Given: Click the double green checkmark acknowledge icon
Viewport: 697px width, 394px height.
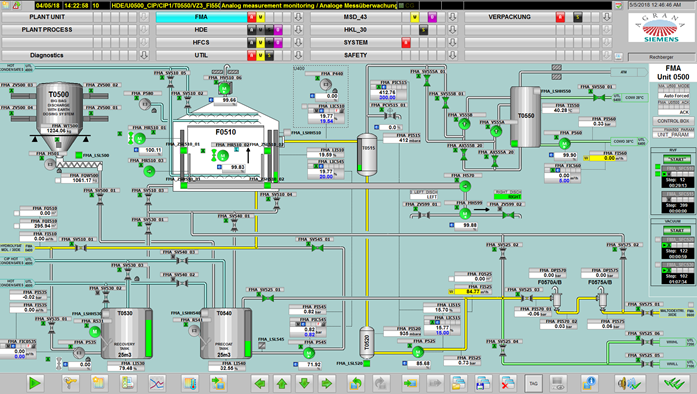Looking at the screenshot, I should pyautogui.click(x=674, y=383).
